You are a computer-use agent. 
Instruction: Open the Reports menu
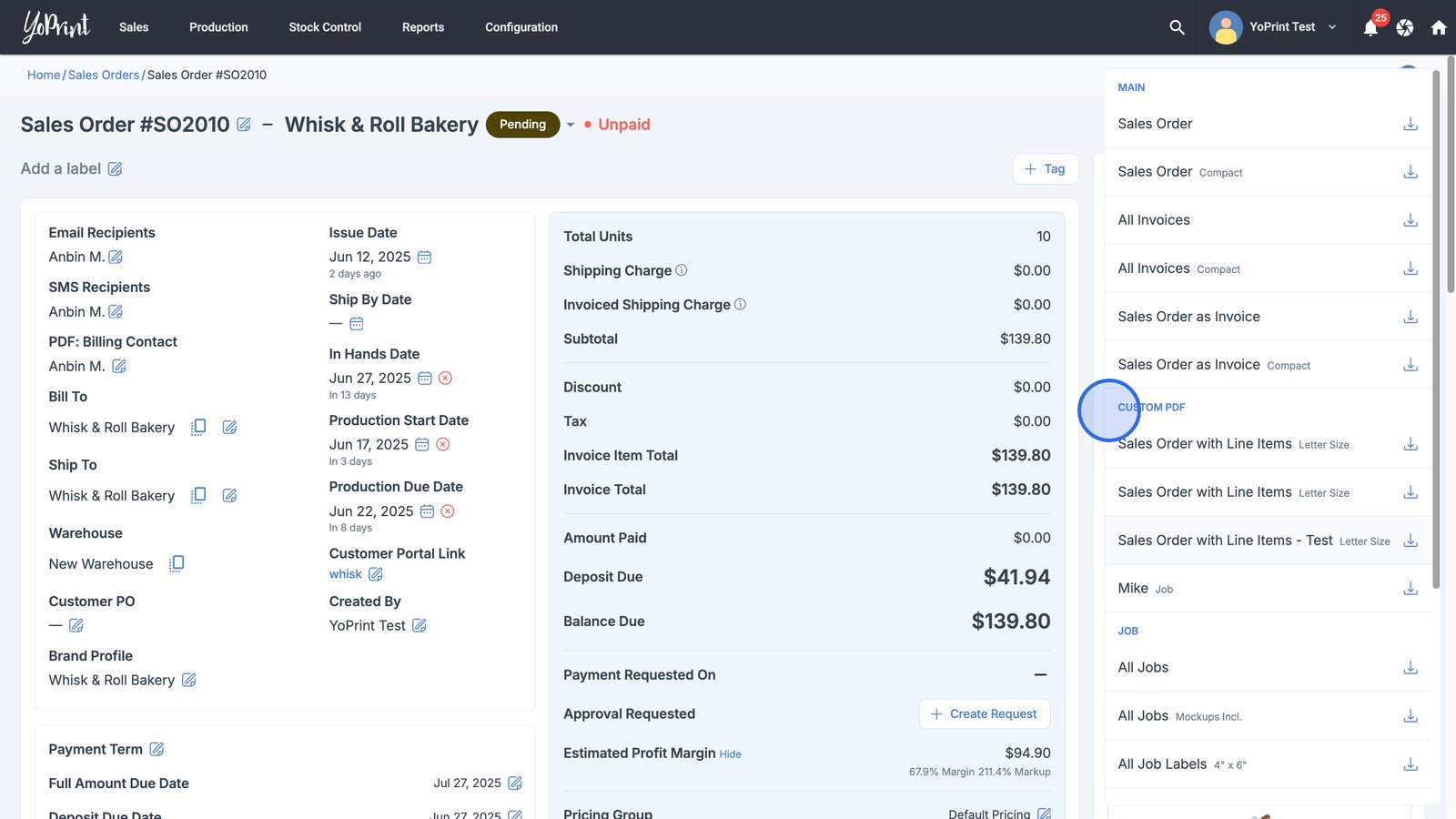click(423, 27)
